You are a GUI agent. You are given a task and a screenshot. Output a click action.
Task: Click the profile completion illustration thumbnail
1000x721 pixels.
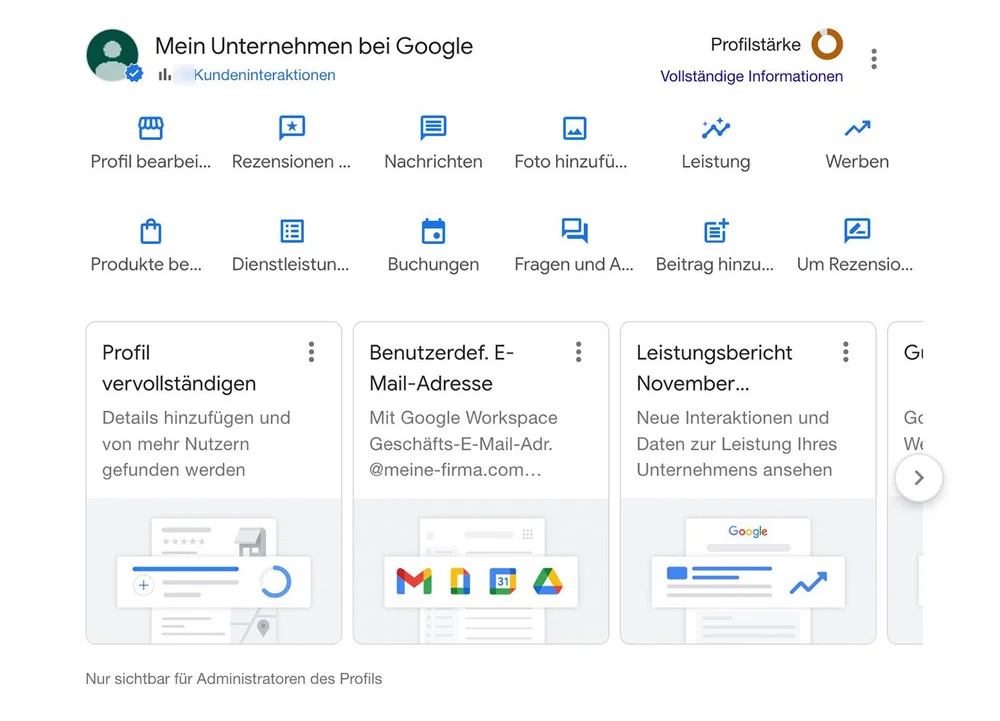pos(214,571)
